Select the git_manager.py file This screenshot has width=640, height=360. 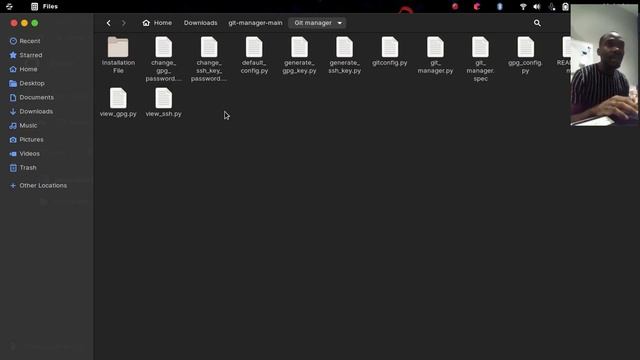pyautogui.click(x=435, y=55)
